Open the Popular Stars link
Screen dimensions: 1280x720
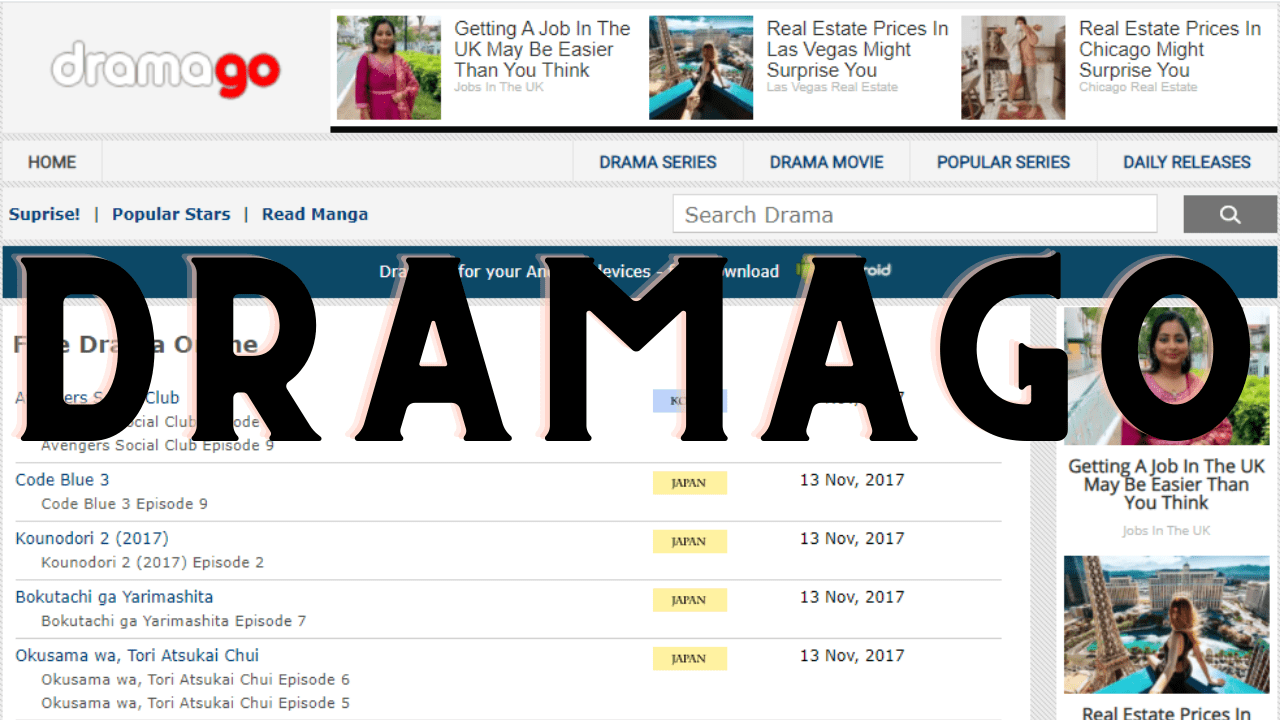[171, 214]
